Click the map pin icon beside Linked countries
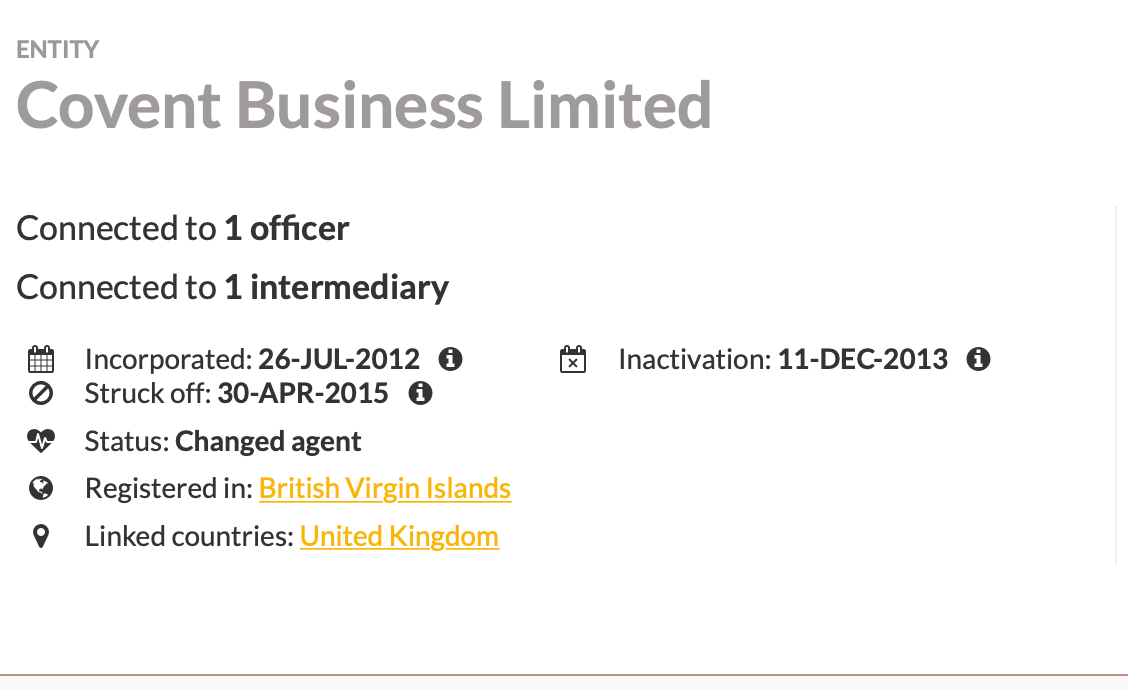The width and height of the screenshot is (1128, 690). coord(41,537)
